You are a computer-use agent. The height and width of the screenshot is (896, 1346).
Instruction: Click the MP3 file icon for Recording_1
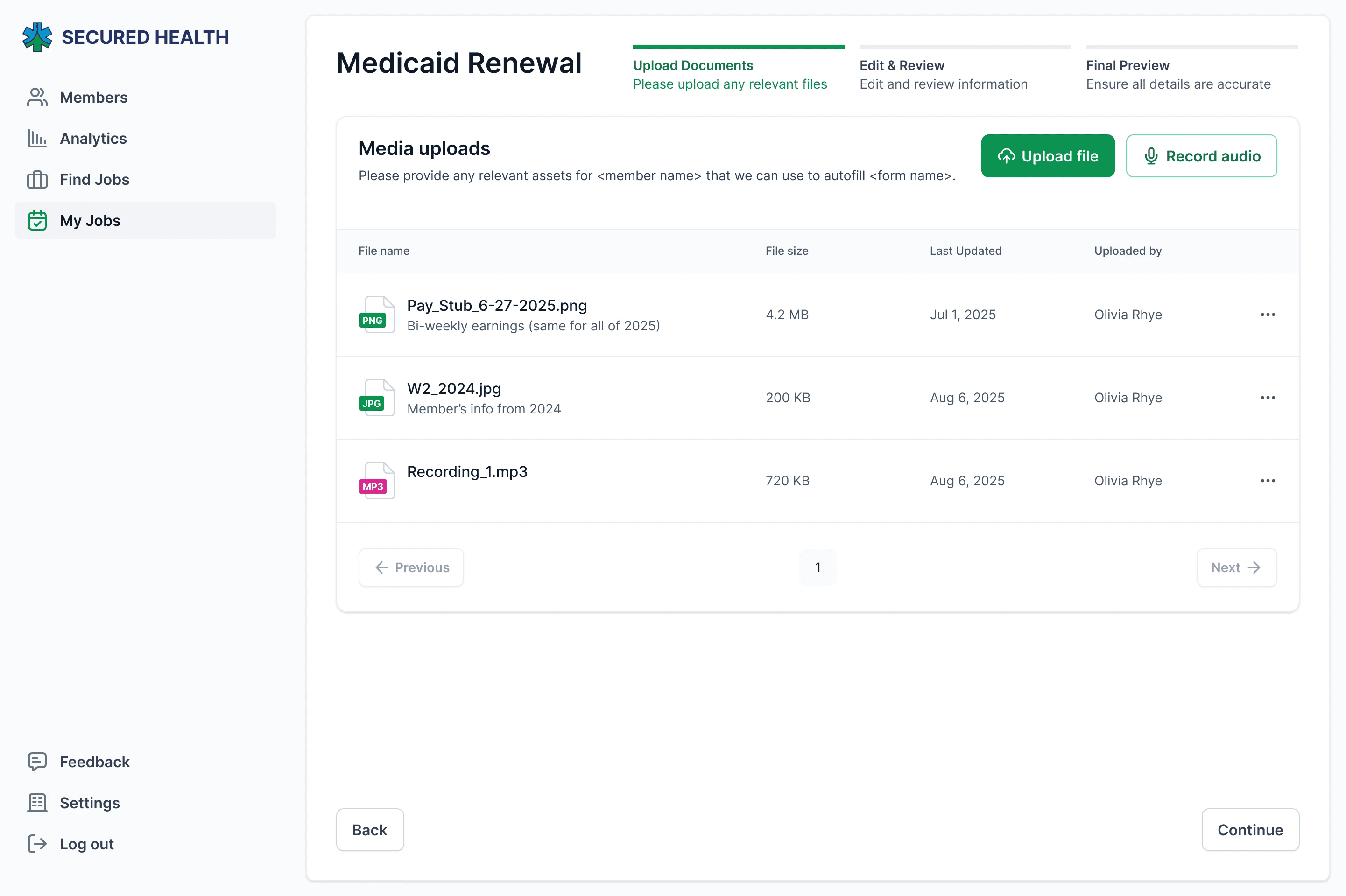coord(376,481)
